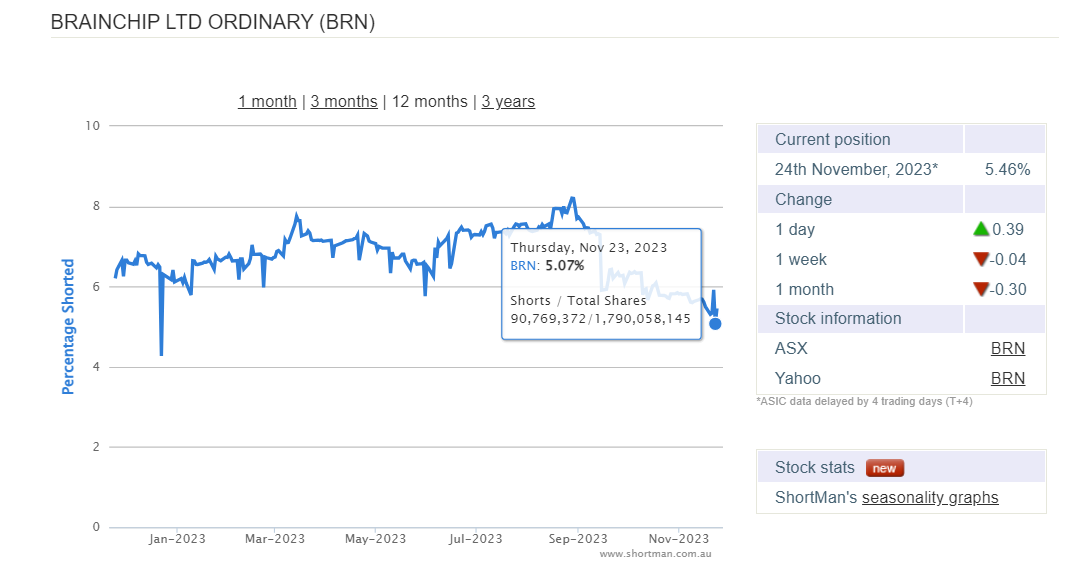Click the Sep-2023 label on x-axis
The image size is (1090, 563).
578,539
